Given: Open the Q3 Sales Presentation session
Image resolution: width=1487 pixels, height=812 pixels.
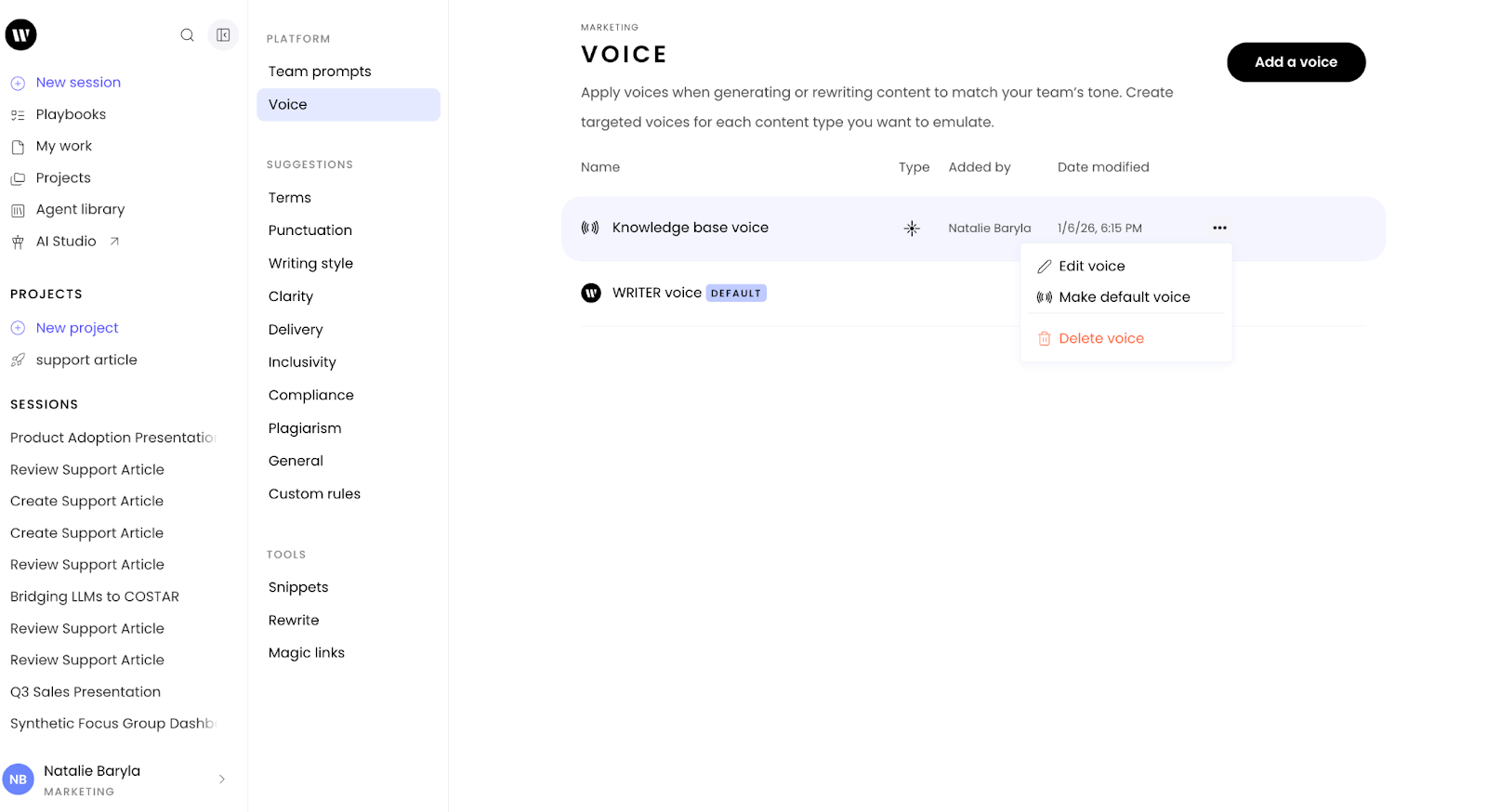Looking at the screenshot, I should pos(86,692).
